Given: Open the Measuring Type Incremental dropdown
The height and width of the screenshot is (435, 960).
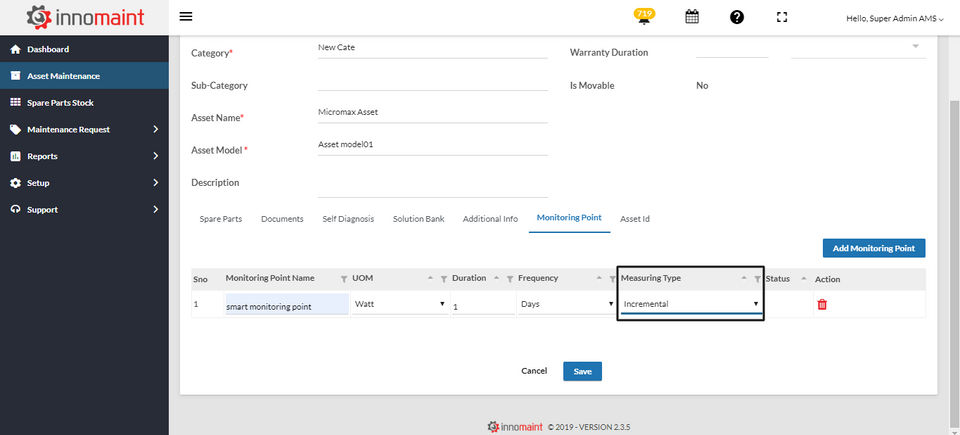Looking at the screenshot, I should coord(690,303).
